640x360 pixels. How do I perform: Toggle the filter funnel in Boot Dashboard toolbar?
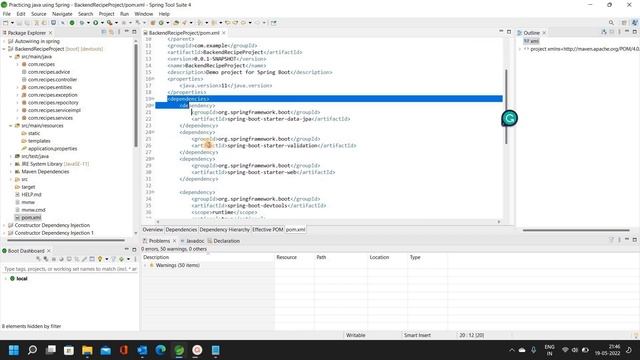pyautogui.click(x=114, y=259)
